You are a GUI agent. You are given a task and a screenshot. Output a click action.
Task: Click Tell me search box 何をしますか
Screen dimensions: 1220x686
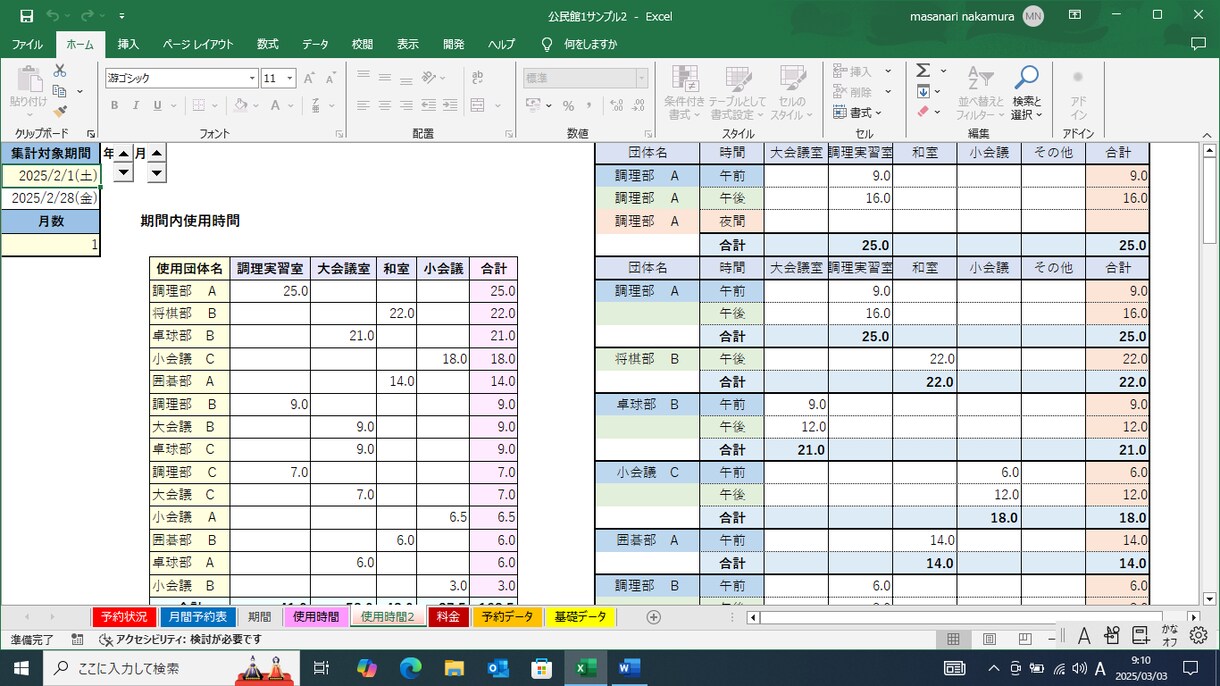click(x=590, y=44)
